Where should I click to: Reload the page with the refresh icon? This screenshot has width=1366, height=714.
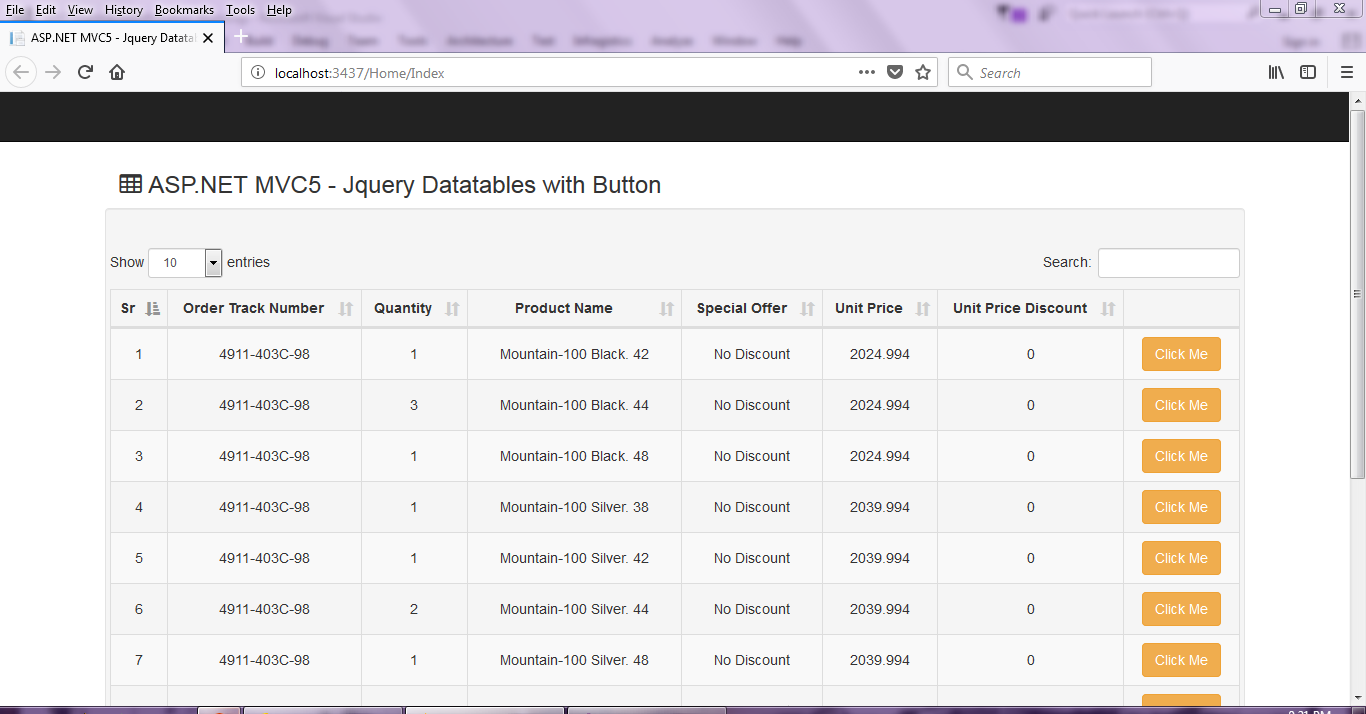[85, 72]
